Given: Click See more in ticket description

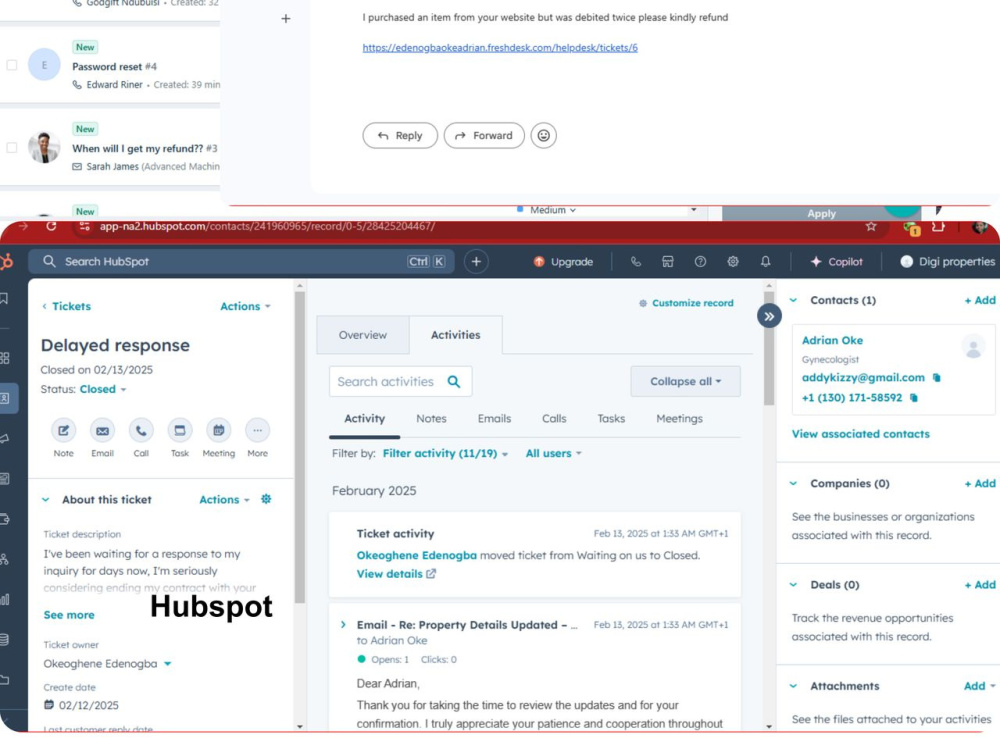Looking at the screenshot, I should 69,615.
